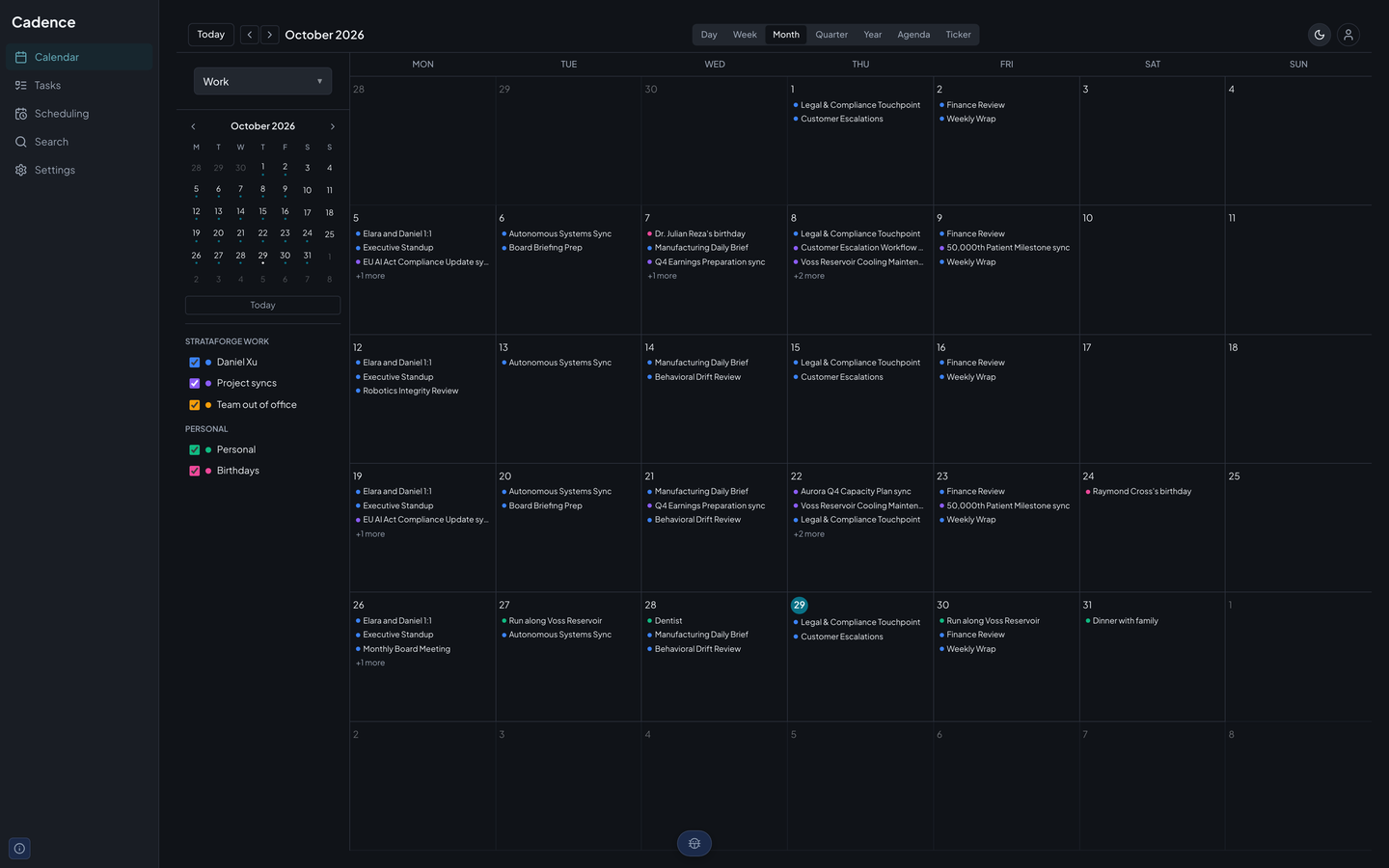The height and width of the screenshot is (868, 1389).
Task: Toggle Team out of office checkbox
Action: click(195, 405)
